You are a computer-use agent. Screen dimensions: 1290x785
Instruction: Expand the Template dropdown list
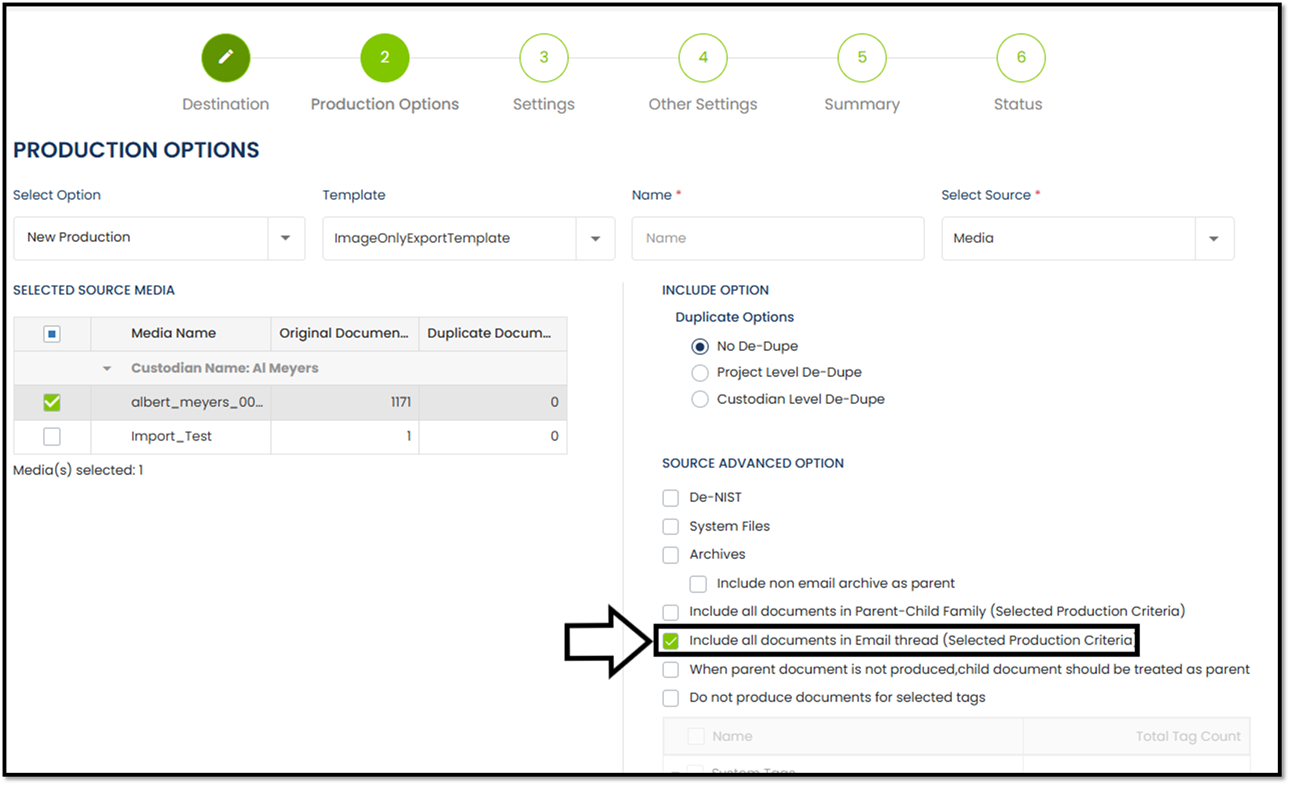point(595,239)
